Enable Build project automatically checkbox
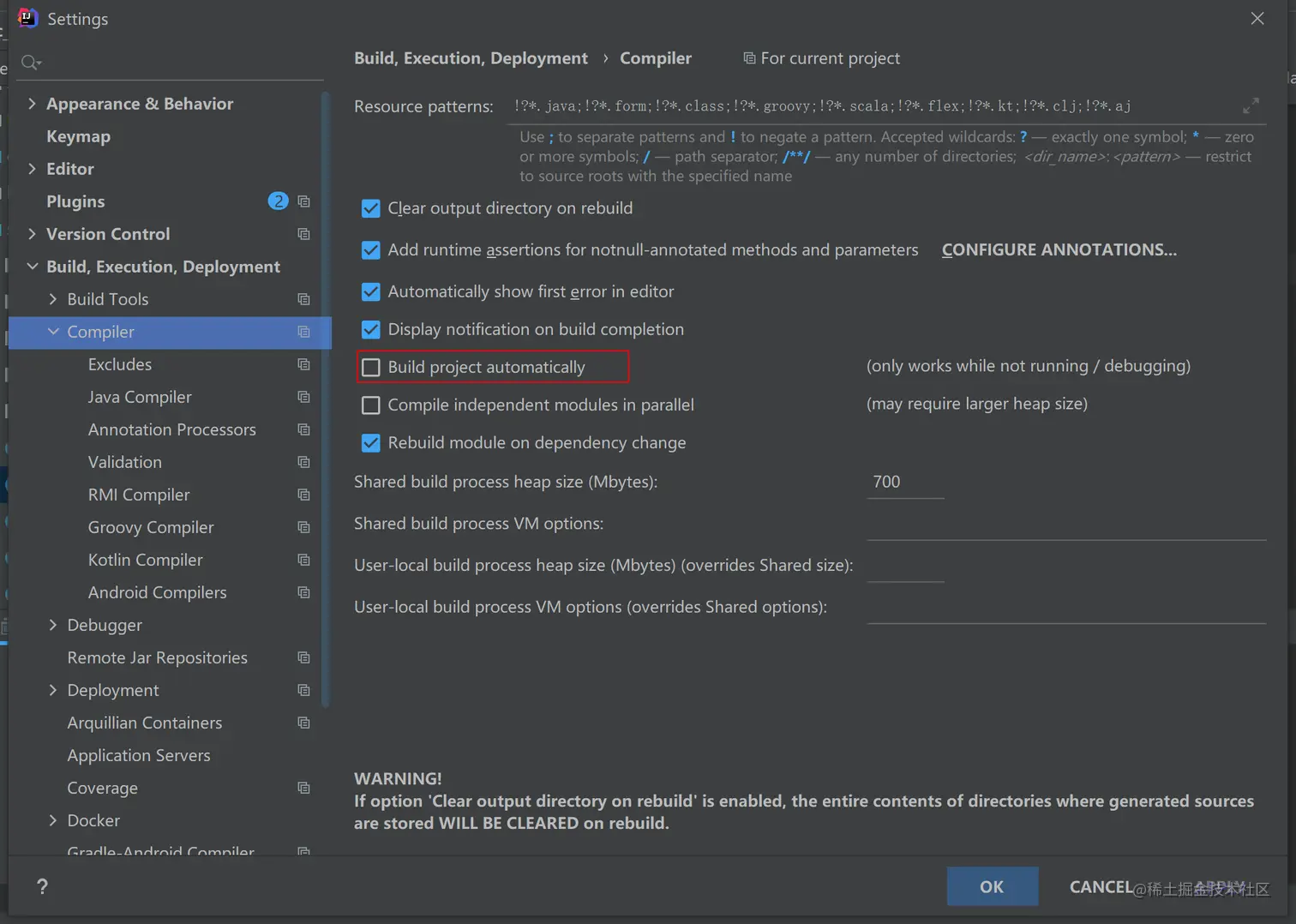Screen dimensions: 1296x924 tap(371, 368)
